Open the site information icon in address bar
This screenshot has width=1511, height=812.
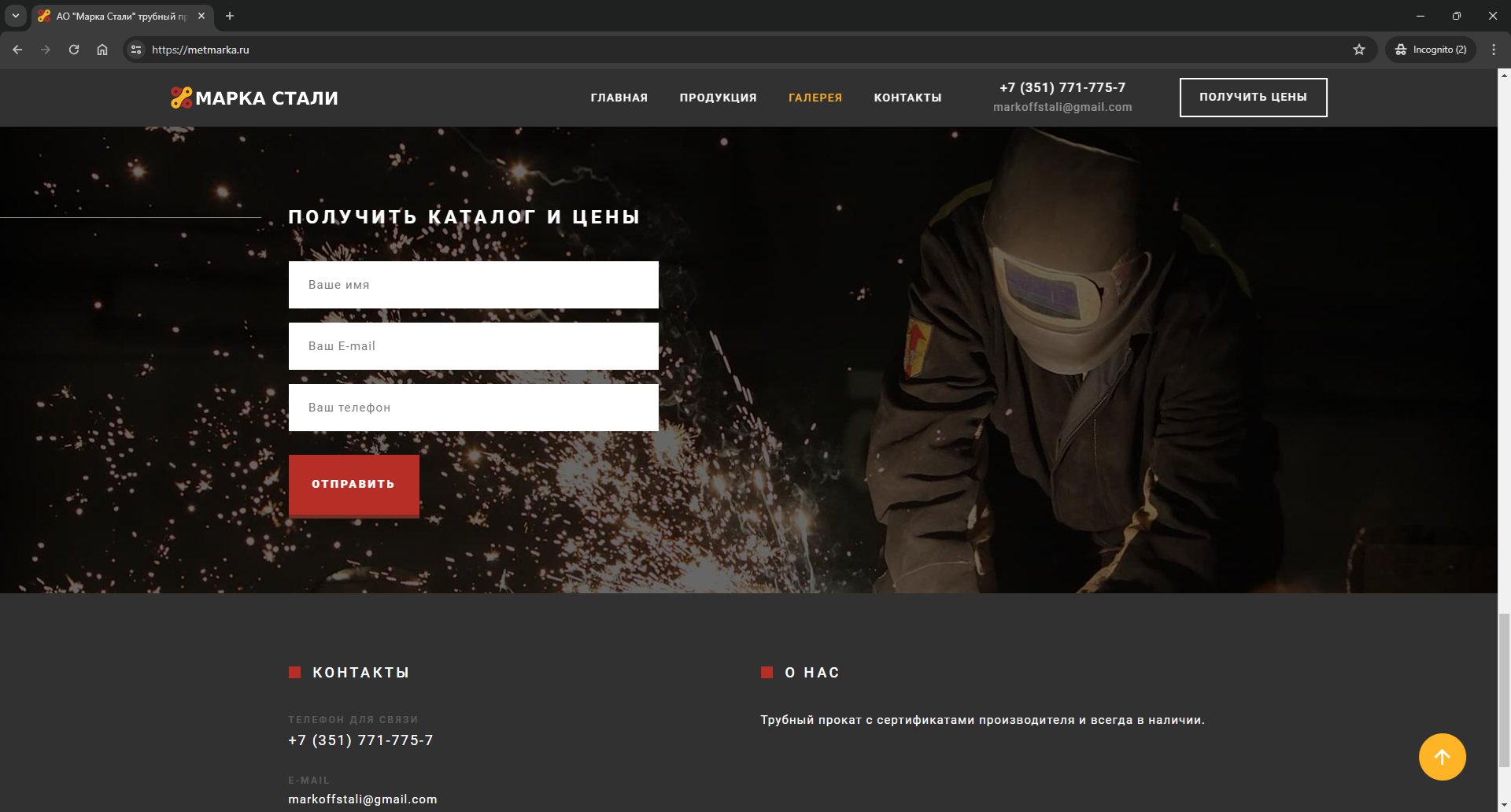pos(136,50)
